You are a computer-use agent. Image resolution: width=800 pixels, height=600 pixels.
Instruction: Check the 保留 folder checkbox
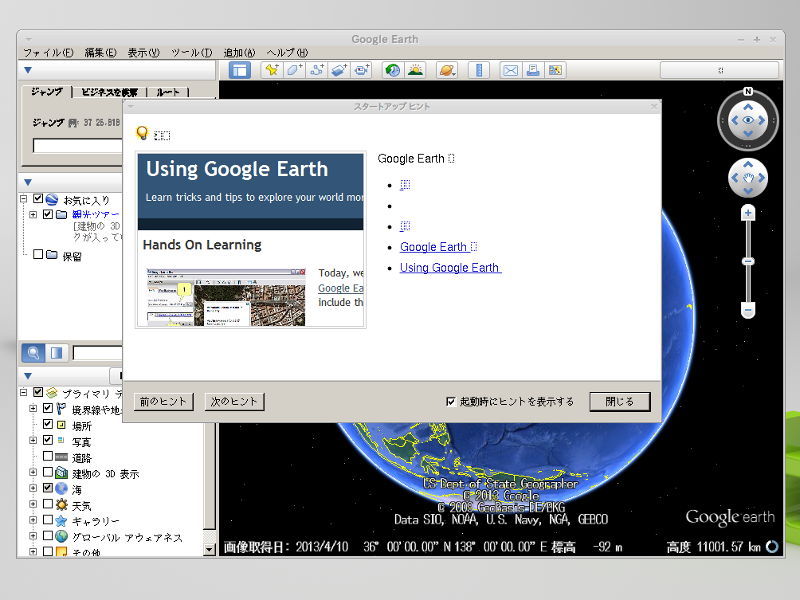[38, 254]
